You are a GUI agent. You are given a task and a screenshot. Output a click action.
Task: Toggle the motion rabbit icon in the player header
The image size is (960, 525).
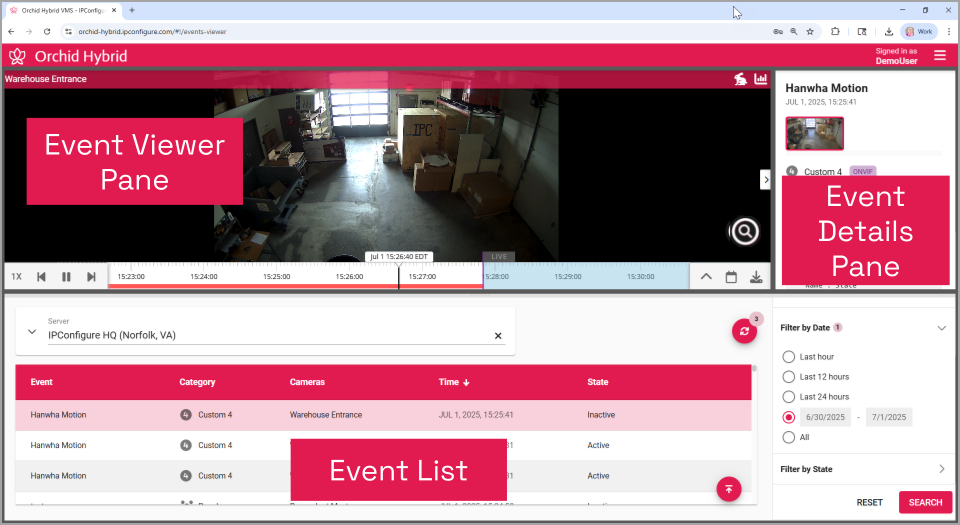[x=740, y=79]
